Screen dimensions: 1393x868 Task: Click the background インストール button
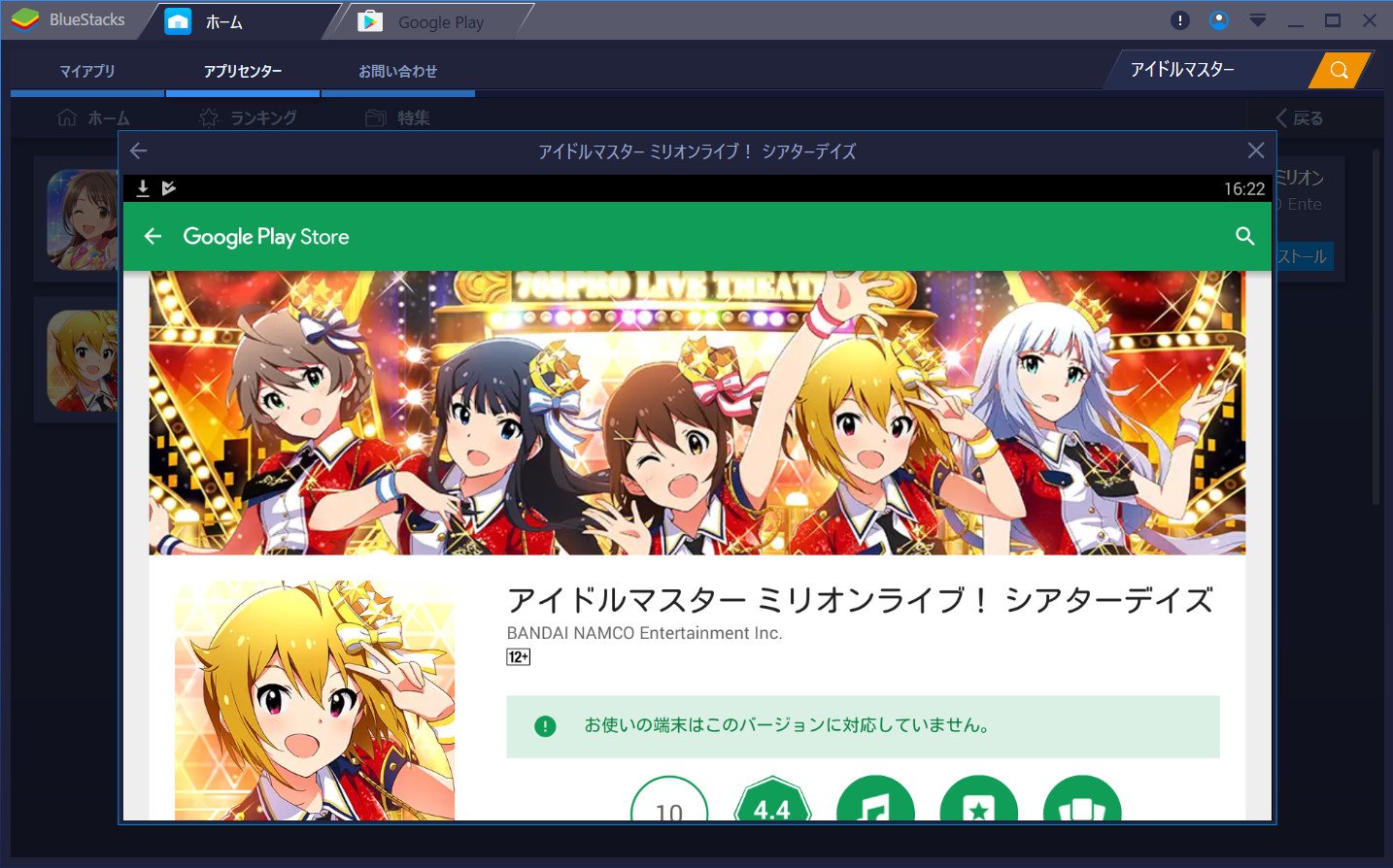pos(1305,256)
